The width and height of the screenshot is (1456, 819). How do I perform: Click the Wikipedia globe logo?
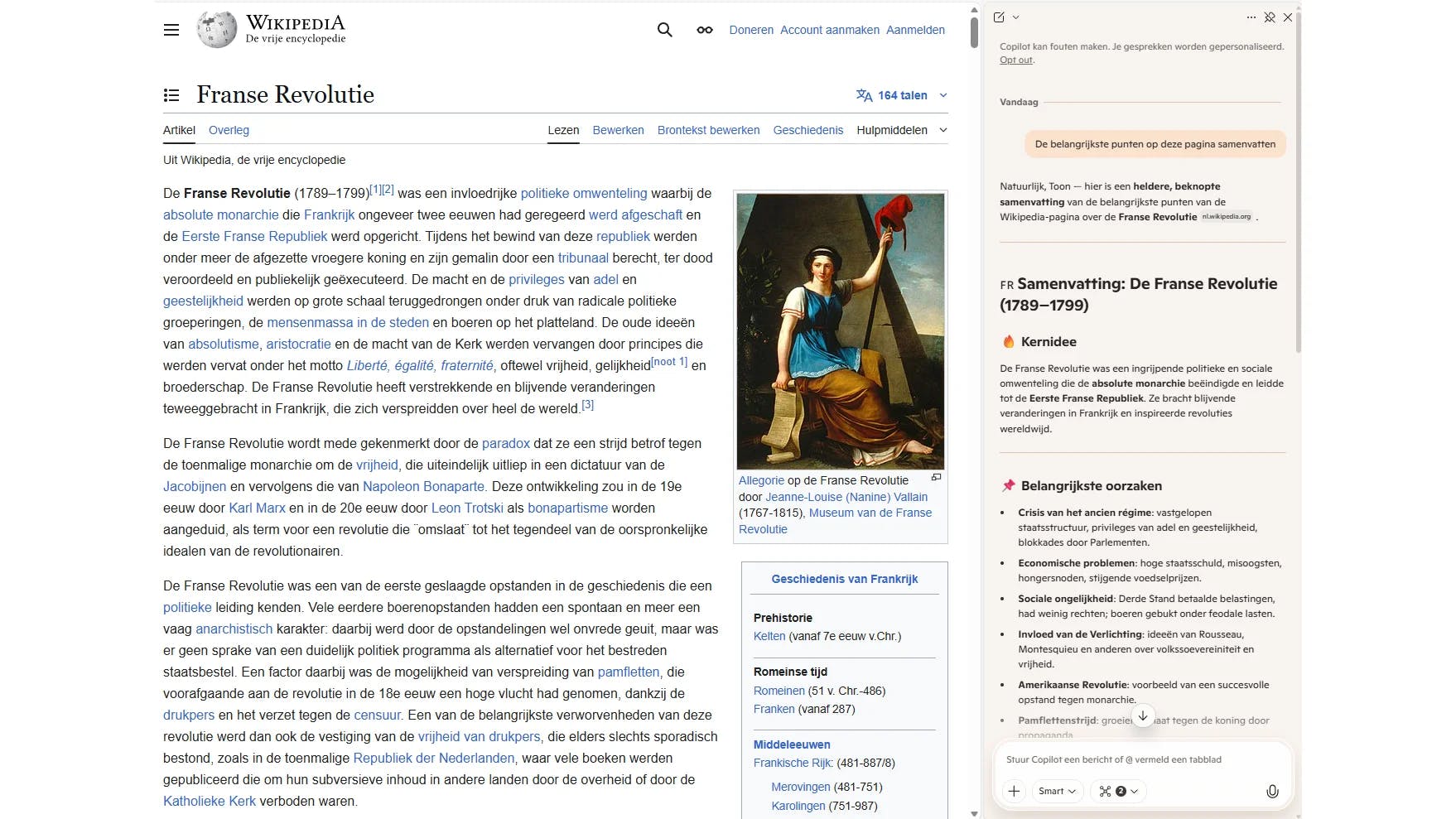[x=217, y=30]
